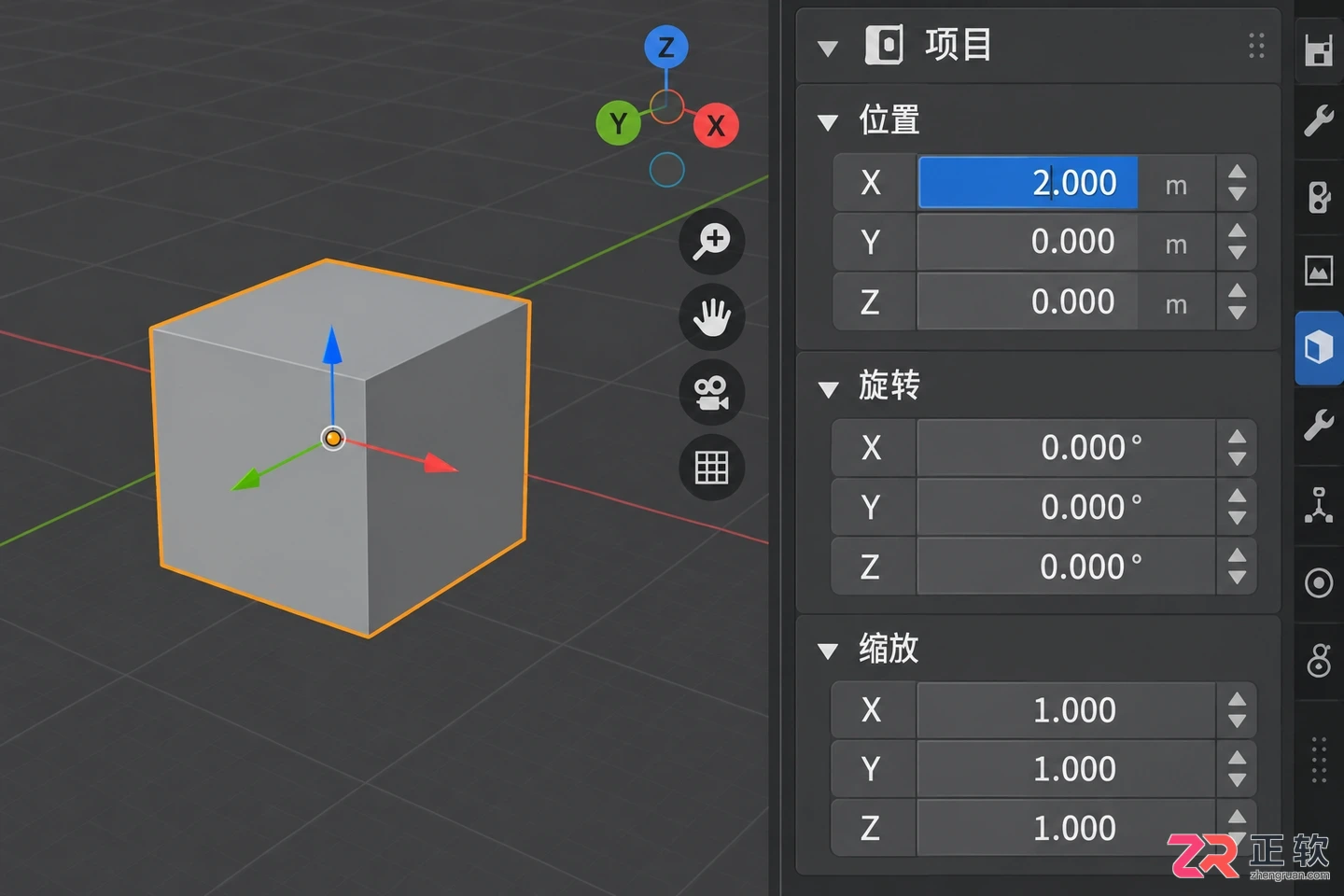Open the physics properties circle tab
Viewport: 1344px width, 896px height.
click(1318, 583)
